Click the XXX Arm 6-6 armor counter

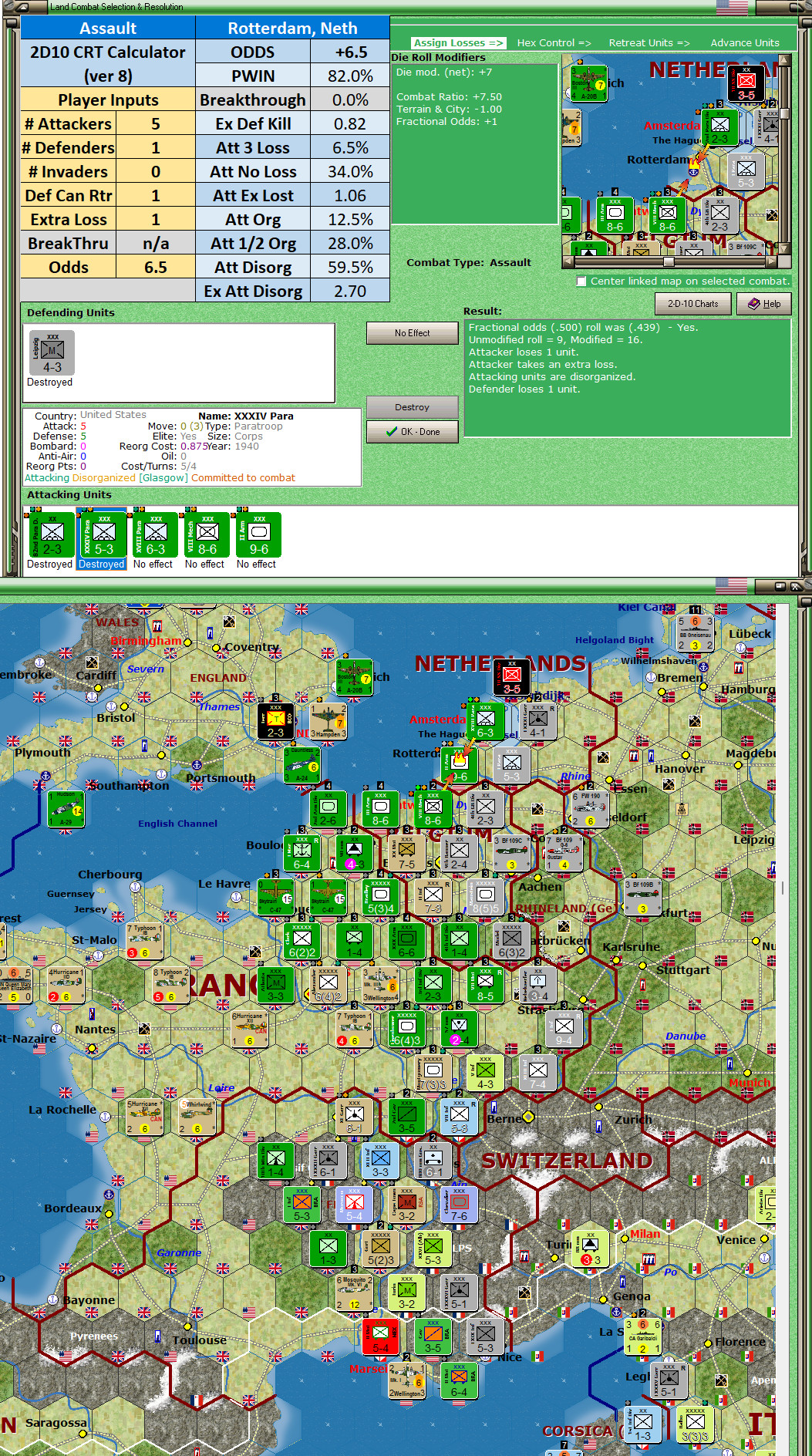[407, 941]
